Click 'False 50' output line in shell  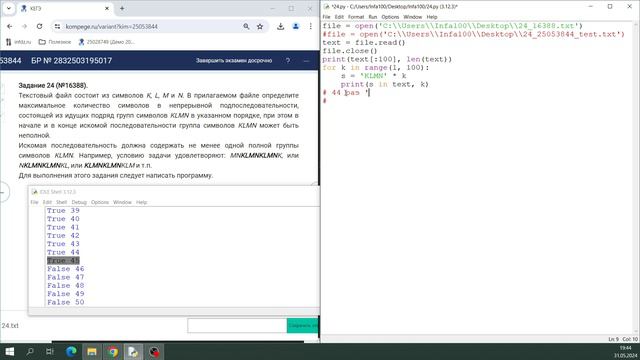[x=66, y=302]
